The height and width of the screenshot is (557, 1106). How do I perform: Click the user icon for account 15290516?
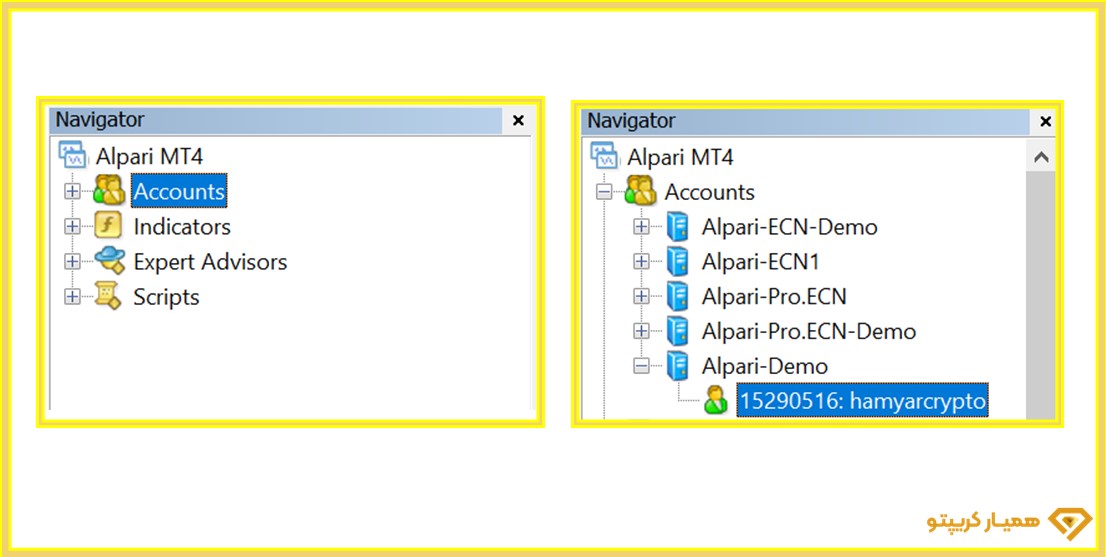pos(715,401)
